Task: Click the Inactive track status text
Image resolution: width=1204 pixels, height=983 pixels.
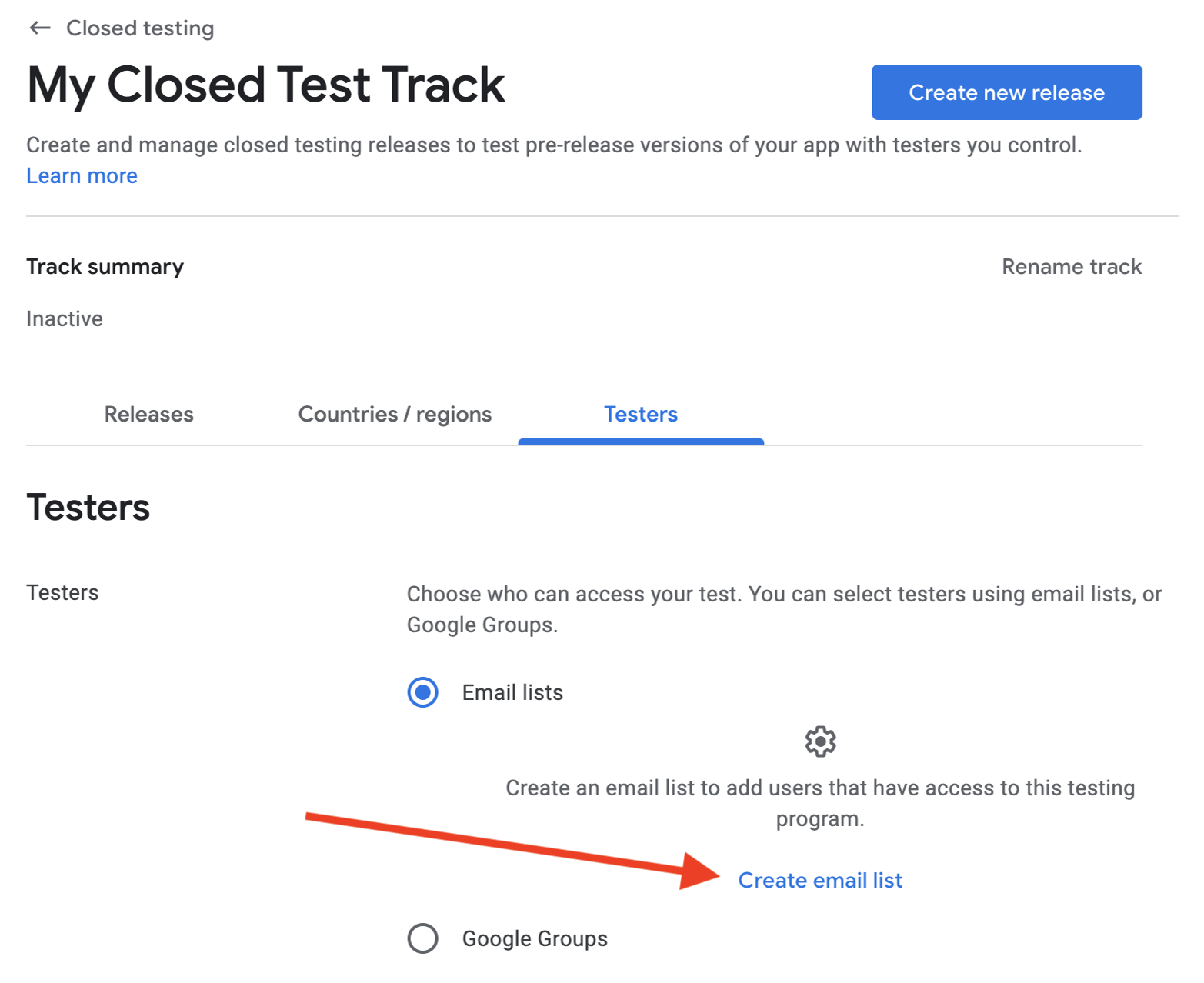Action: [65, 319]
